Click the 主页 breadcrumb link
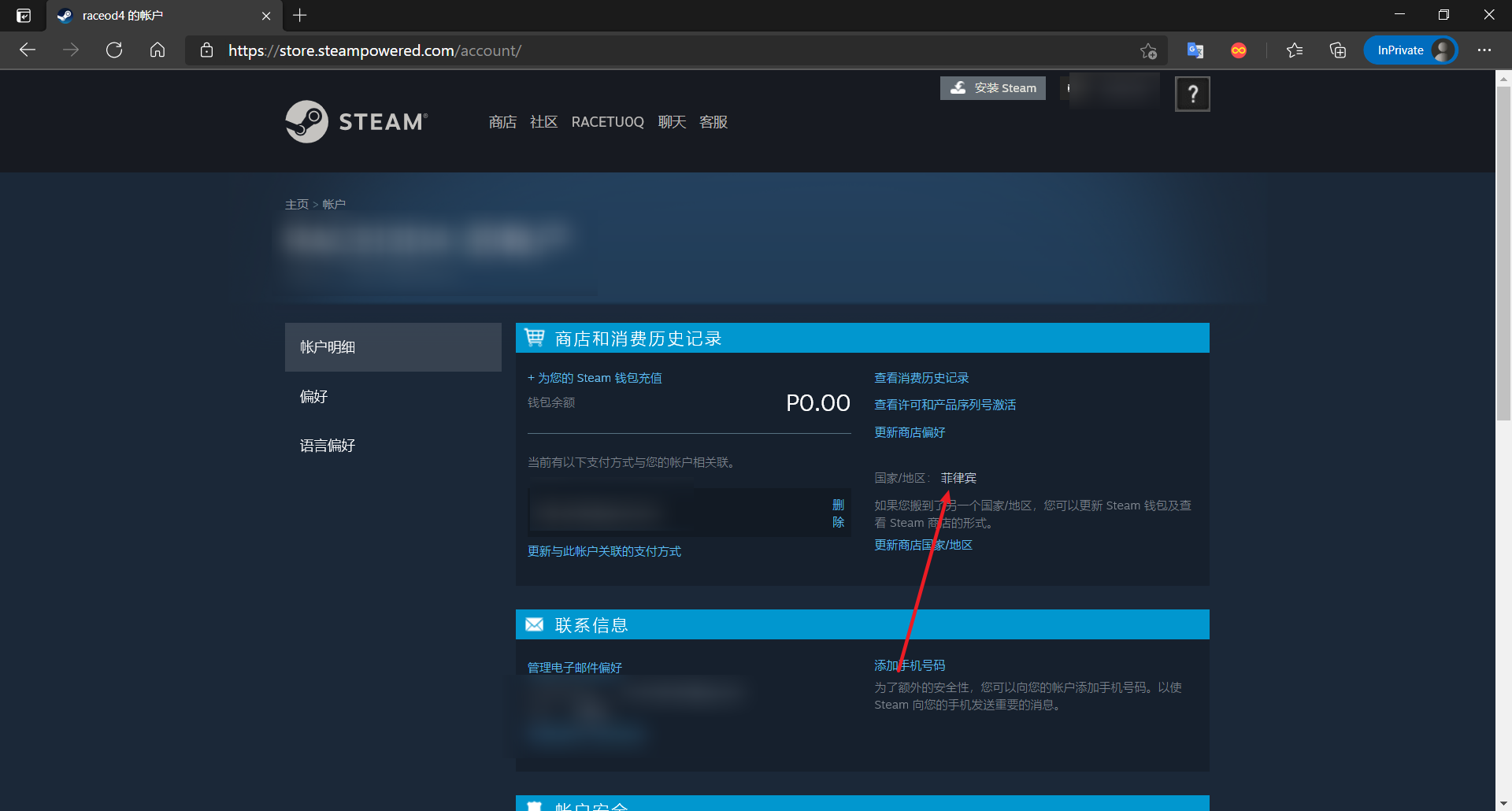The width and height of the screenshot is (1512, 811). pos(297,204)
